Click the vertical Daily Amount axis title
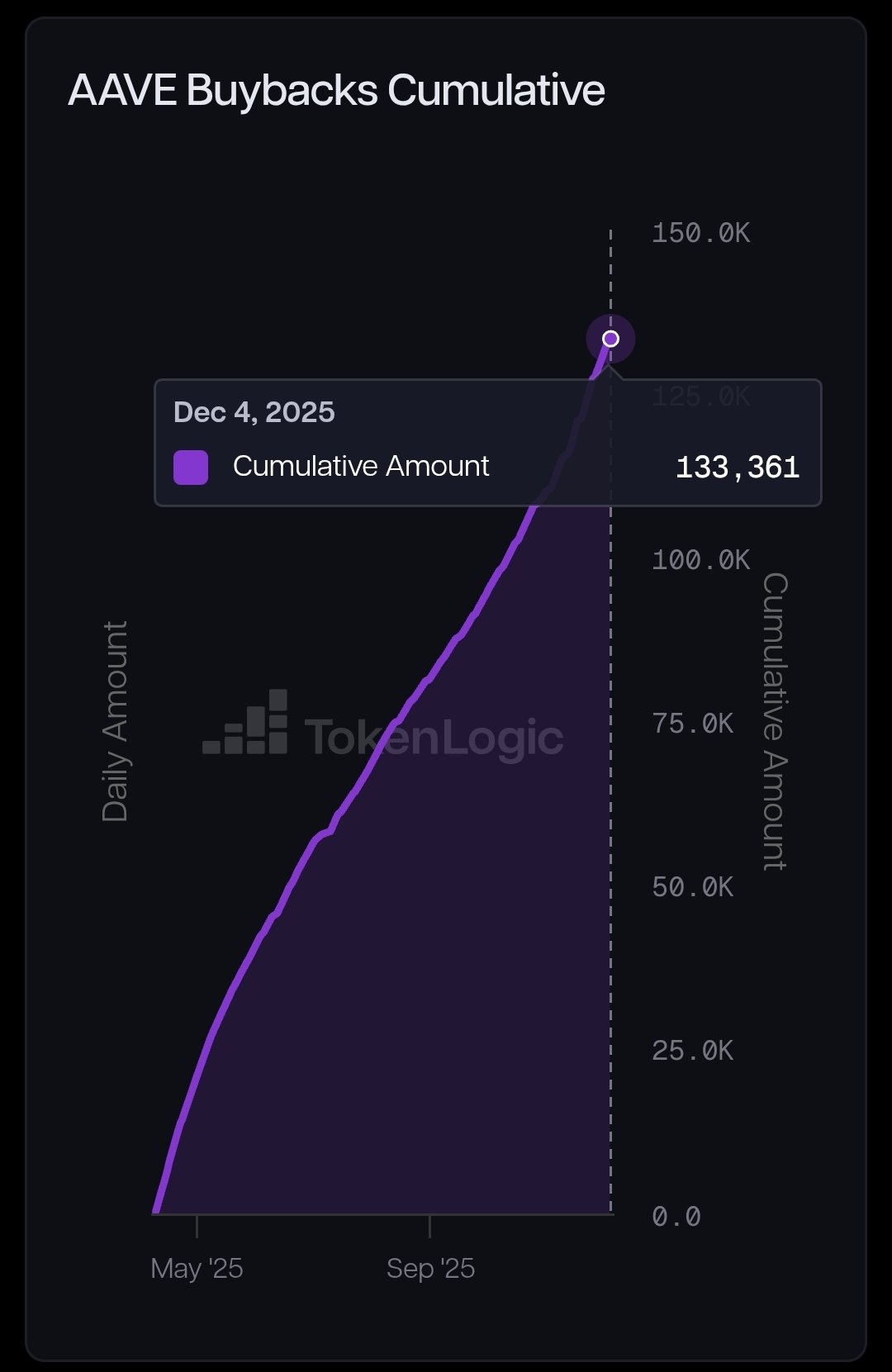This screenshot has height=1372, width=892. tap(115, 721)
